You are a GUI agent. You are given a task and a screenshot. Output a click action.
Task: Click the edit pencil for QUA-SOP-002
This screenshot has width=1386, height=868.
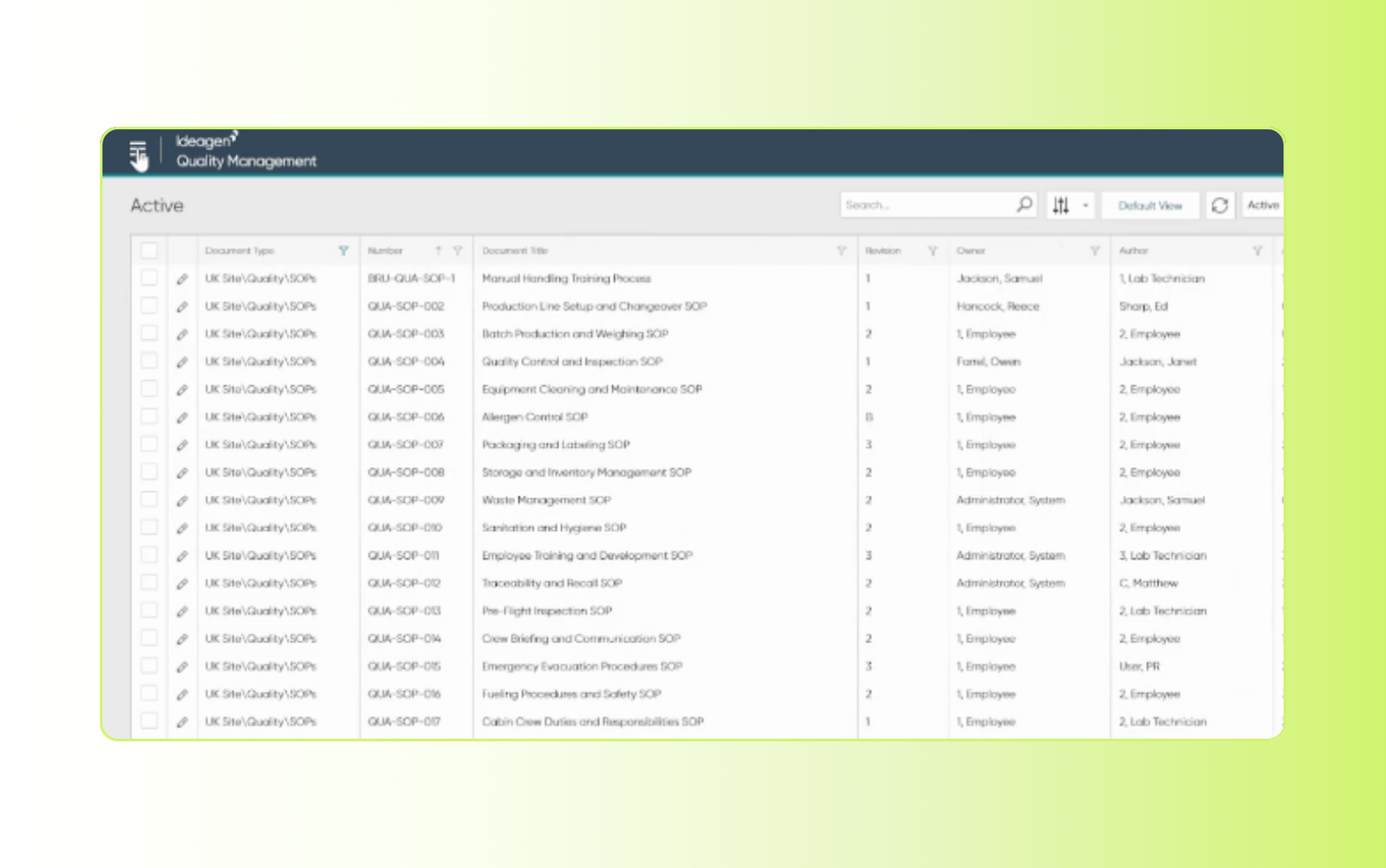click(x=182, y=306)
